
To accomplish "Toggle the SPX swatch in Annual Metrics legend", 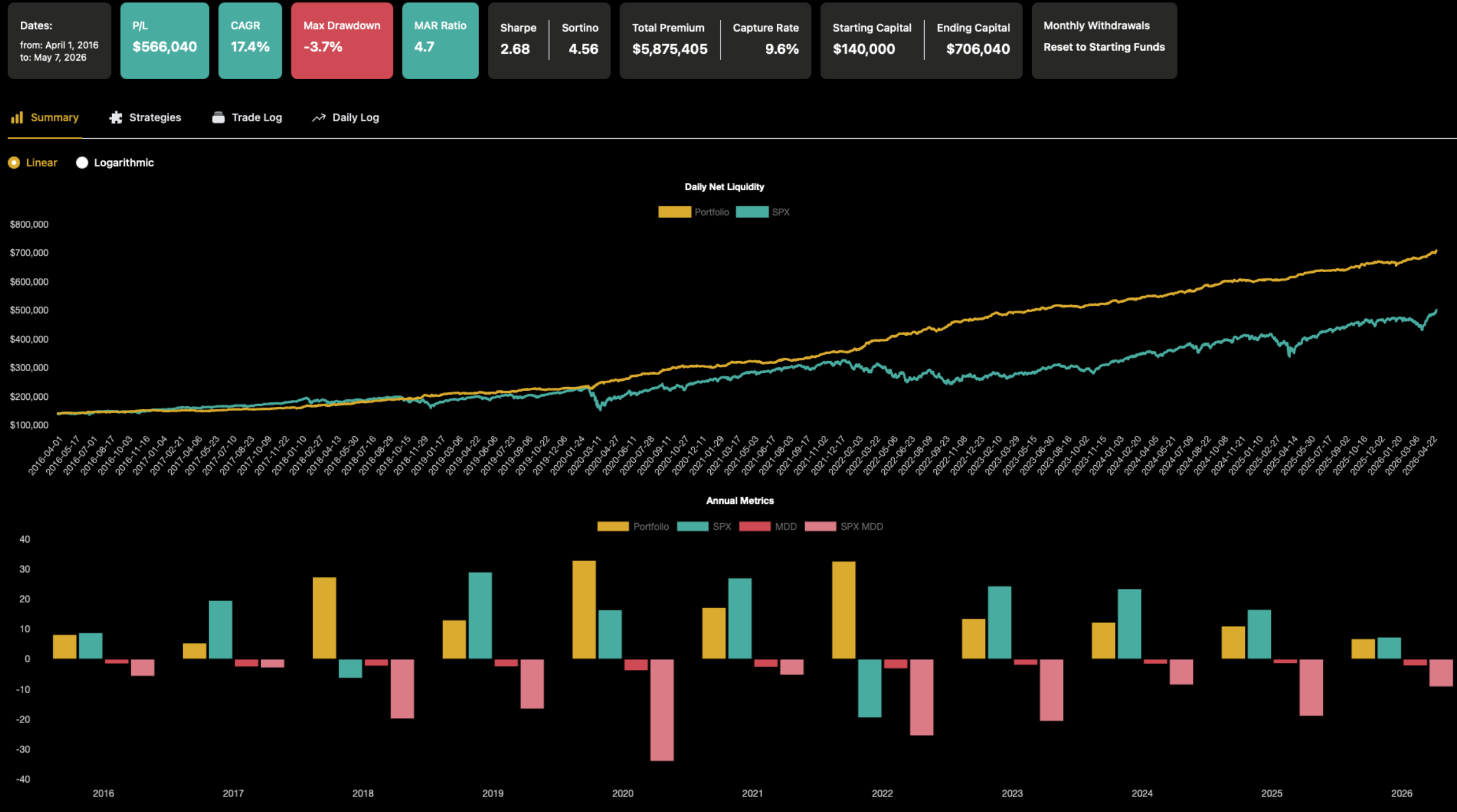I will click(692, 526).
